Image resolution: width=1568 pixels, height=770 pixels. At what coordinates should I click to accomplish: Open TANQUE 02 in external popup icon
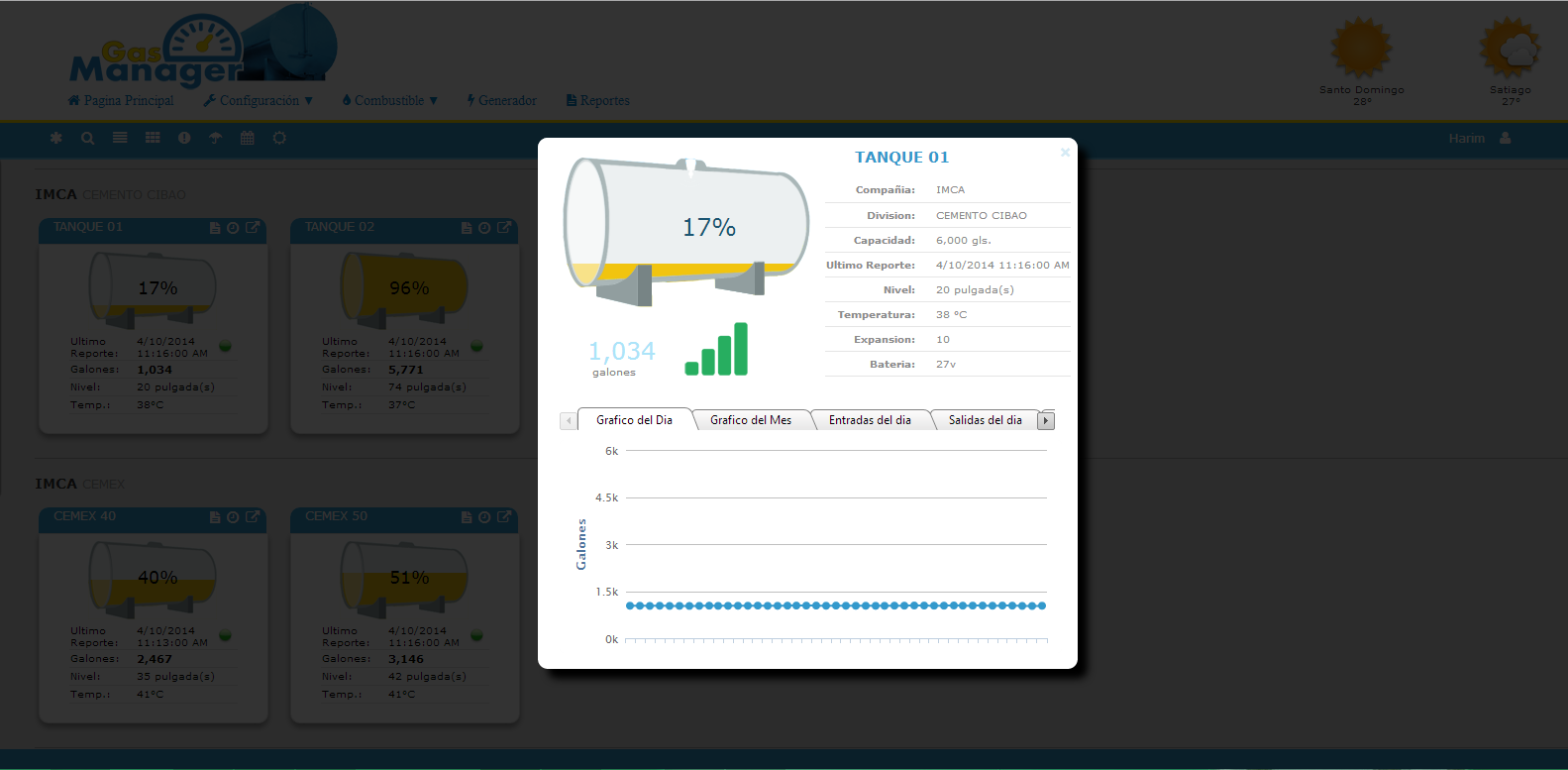pos(504,228)
